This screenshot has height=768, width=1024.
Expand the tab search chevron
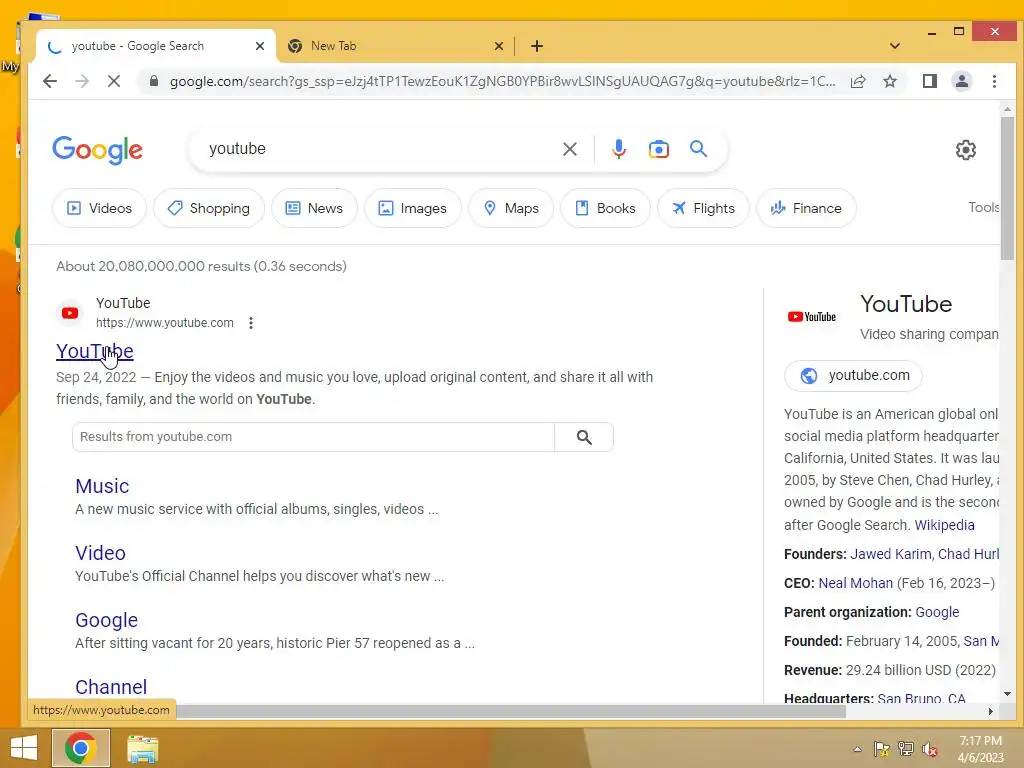[x=895, y=46]
